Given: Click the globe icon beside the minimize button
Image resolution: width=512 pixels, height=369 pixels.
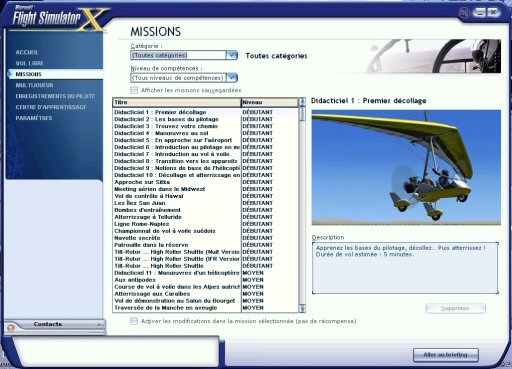Looking at the screenshot, I should click(464, 13).
